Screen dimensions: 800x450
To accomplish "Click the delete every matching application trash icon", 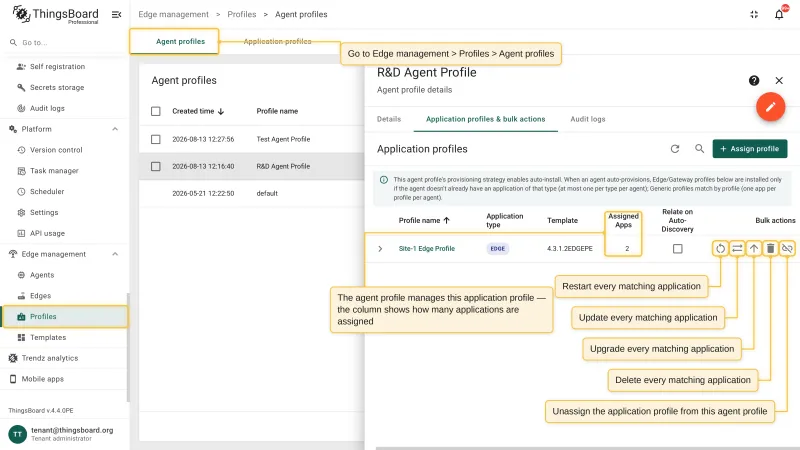I will [x=770, y=248].
